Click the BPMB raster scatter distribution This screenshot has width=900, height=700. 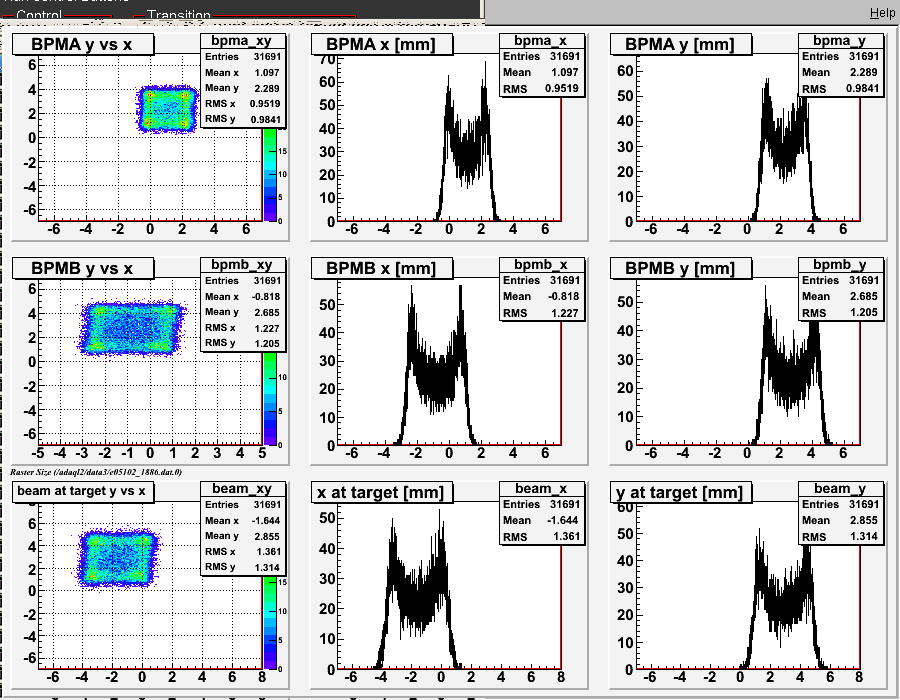pyautogui.click(x=131, y=329)
